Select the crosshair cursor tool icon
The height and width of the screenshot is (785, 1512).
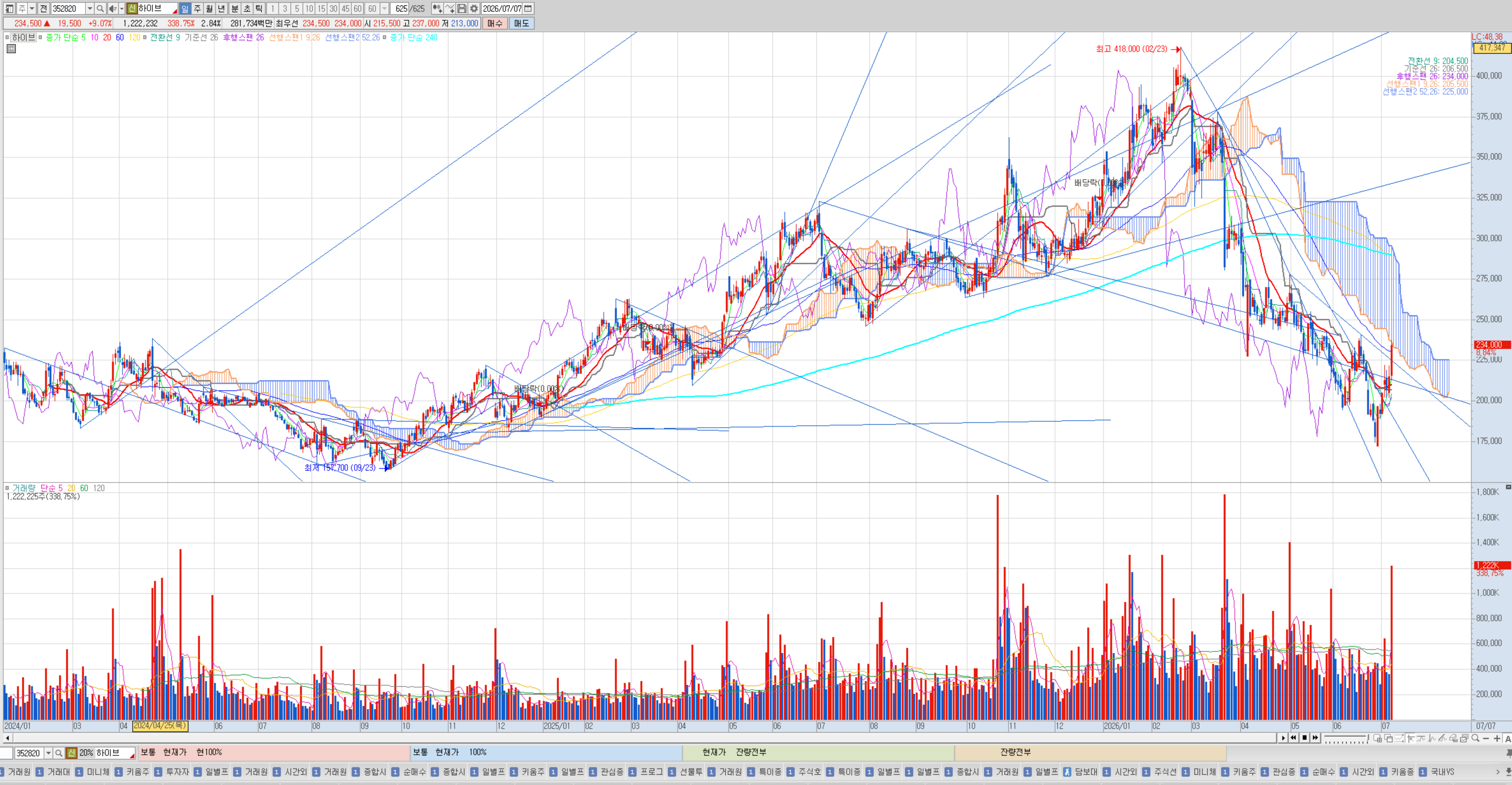tap(1410, 738)
